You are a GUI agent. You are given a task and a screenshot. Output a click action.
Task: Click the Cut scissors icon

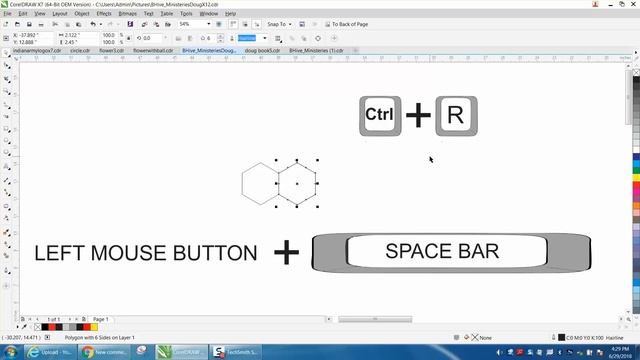[x=55, y=24]
